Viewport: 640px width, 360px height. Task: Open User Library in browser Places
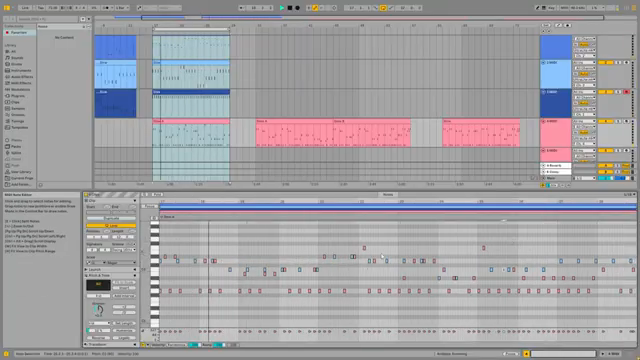[21, 172]
